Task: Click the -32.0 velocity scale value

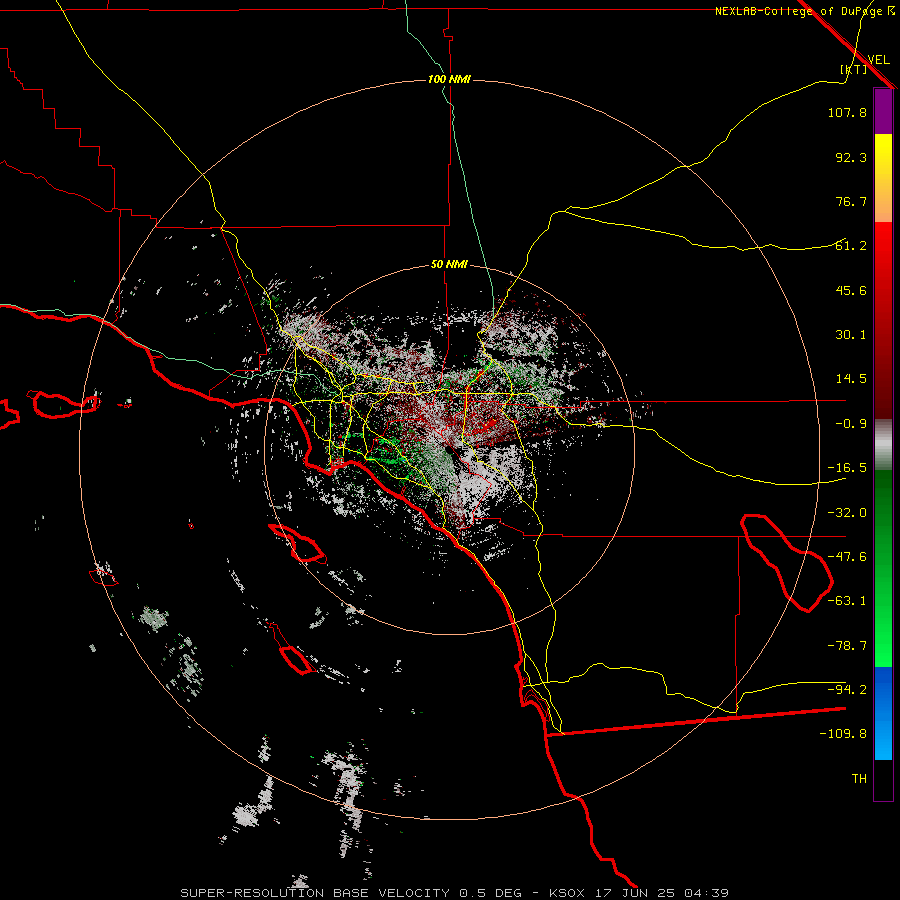Action: click(x=847, y=513)
